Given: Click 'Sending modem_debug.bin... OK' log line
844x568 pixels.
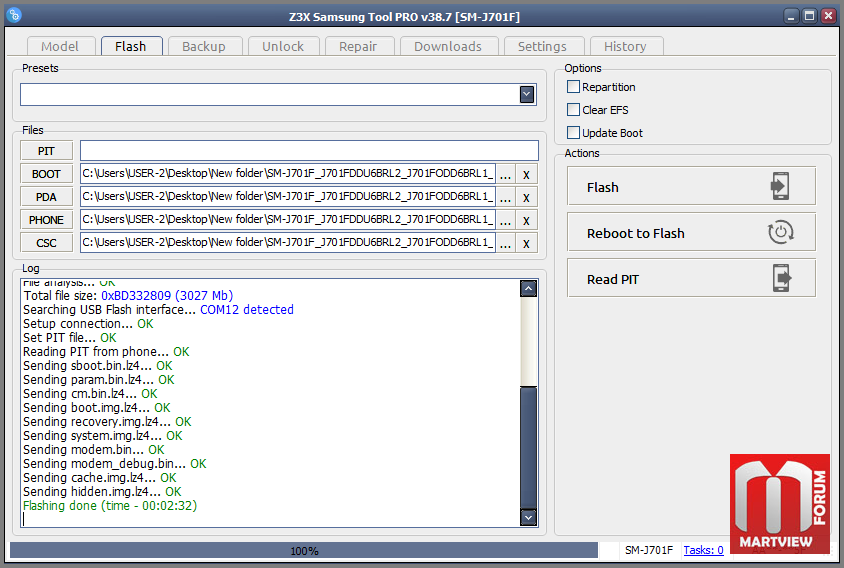Looking at the screenshot, I should pos(115,464).
